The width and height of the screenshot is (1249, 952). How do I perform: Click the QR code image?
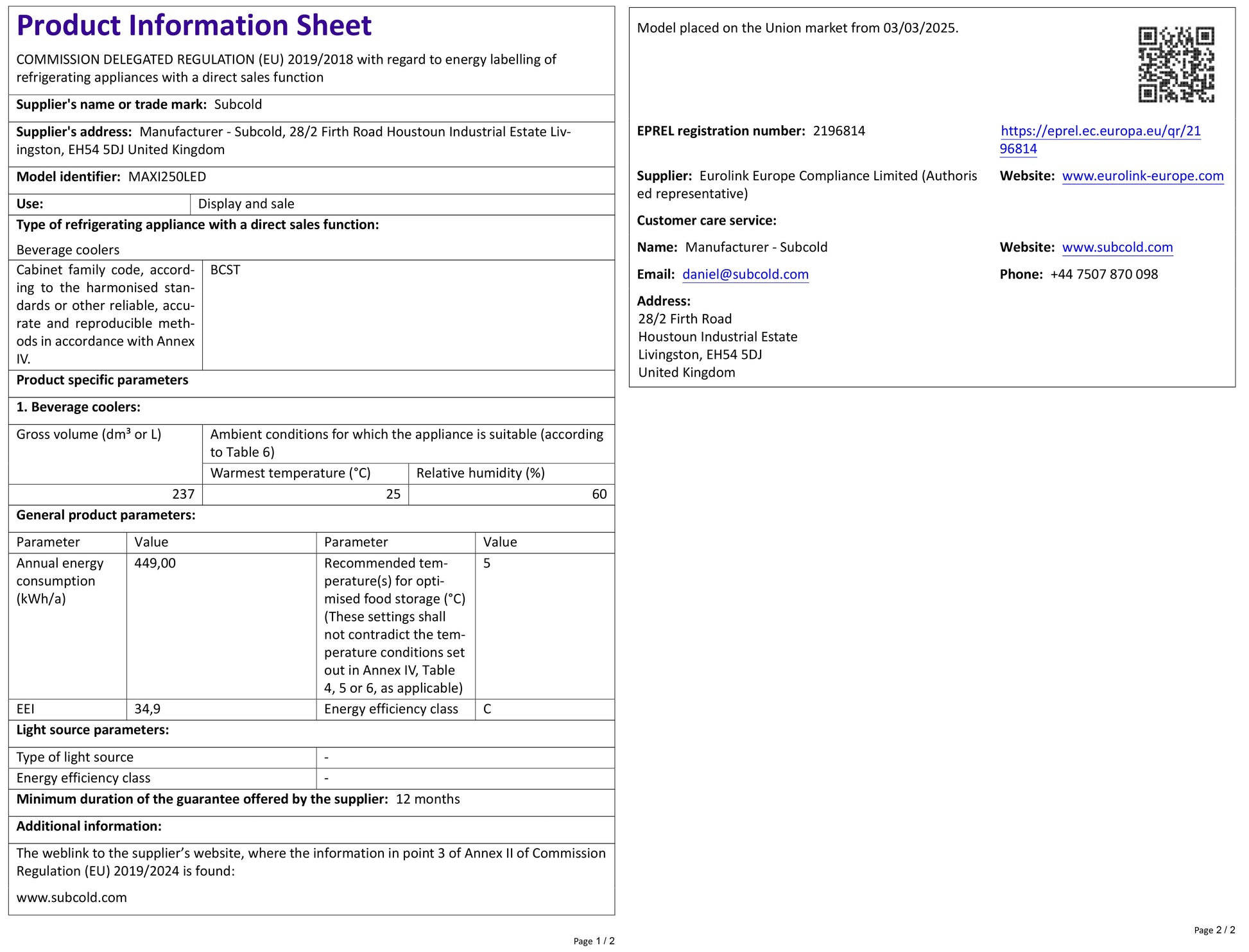click(x=1176, y=64)
